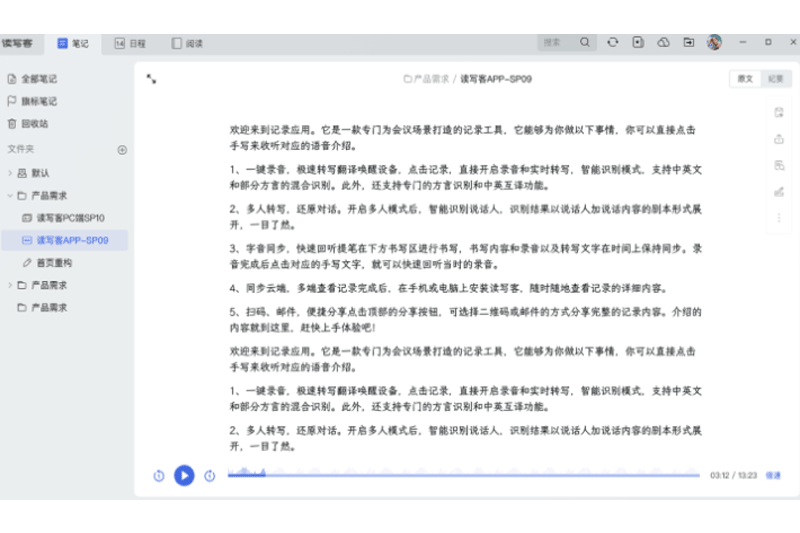Click the import folder icon in top toolbar
The height and width of the screenshot is (533, 800).
[x=688, y=43]
